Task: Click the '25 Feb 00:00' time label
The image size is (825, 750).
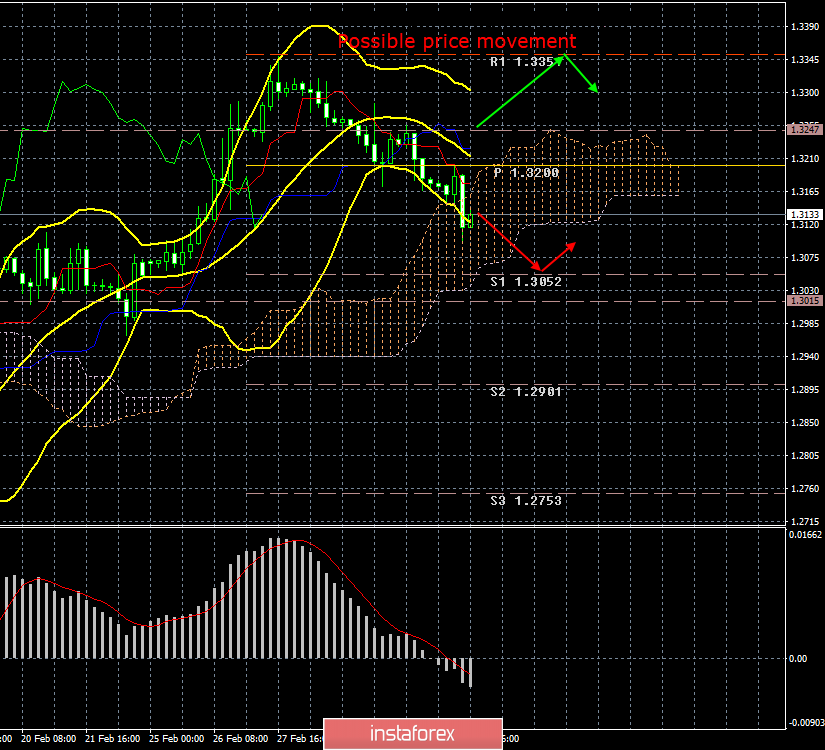Action: click(x=176, y=738)
